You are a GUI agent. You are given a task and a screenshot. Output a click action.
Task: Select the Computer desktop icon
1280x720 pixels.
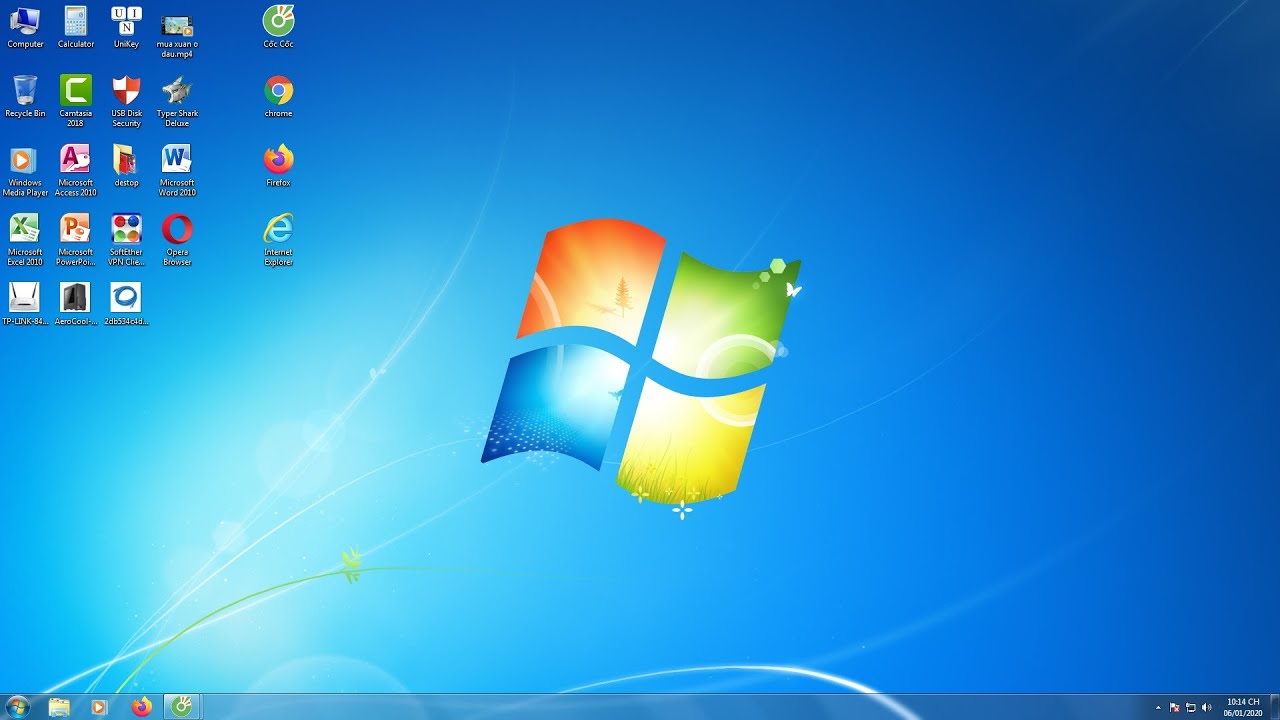point(25,27)
